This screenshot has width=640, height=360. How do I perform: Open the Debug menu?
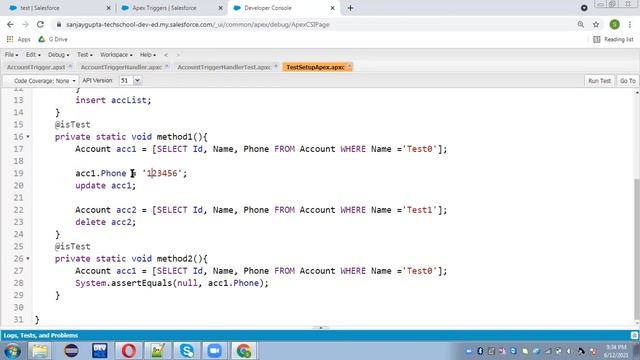pos(58,55)
